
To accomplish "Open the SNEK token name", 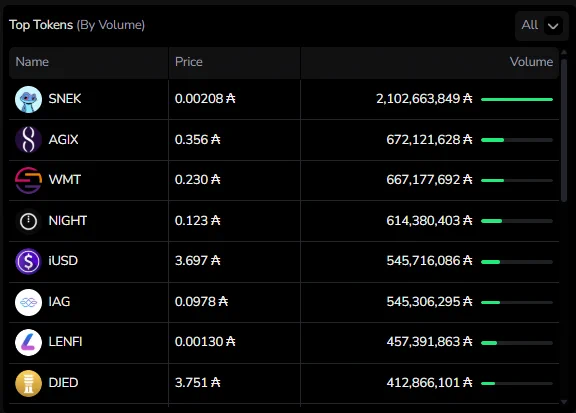I will click(x=65, y=99).
